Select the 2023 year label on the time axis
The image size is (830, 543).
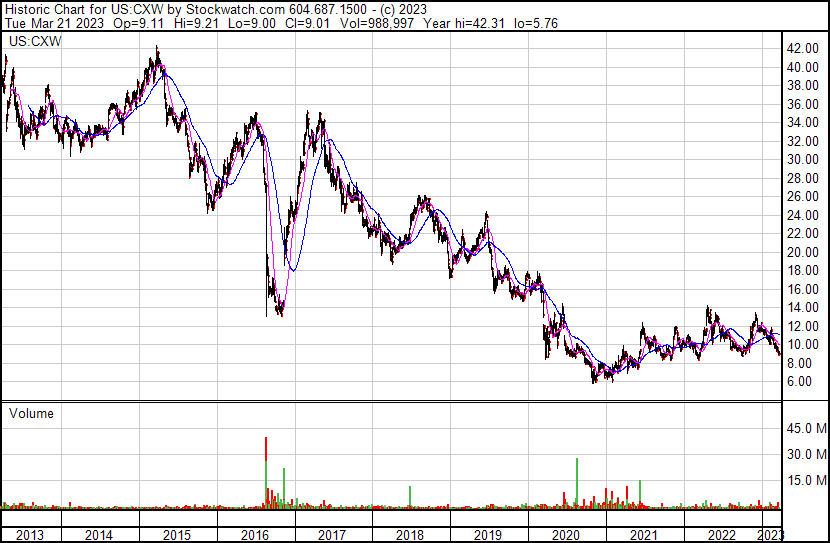[x=771, y=535]
